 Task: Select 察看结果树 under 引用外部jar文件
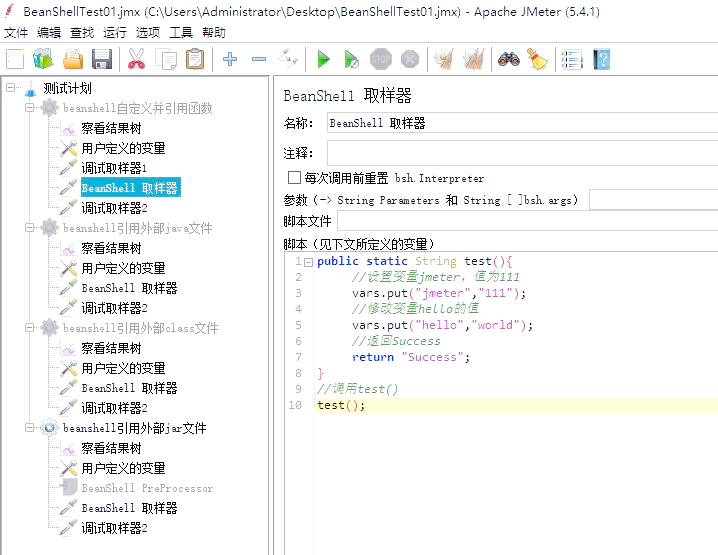click(111, 448)
